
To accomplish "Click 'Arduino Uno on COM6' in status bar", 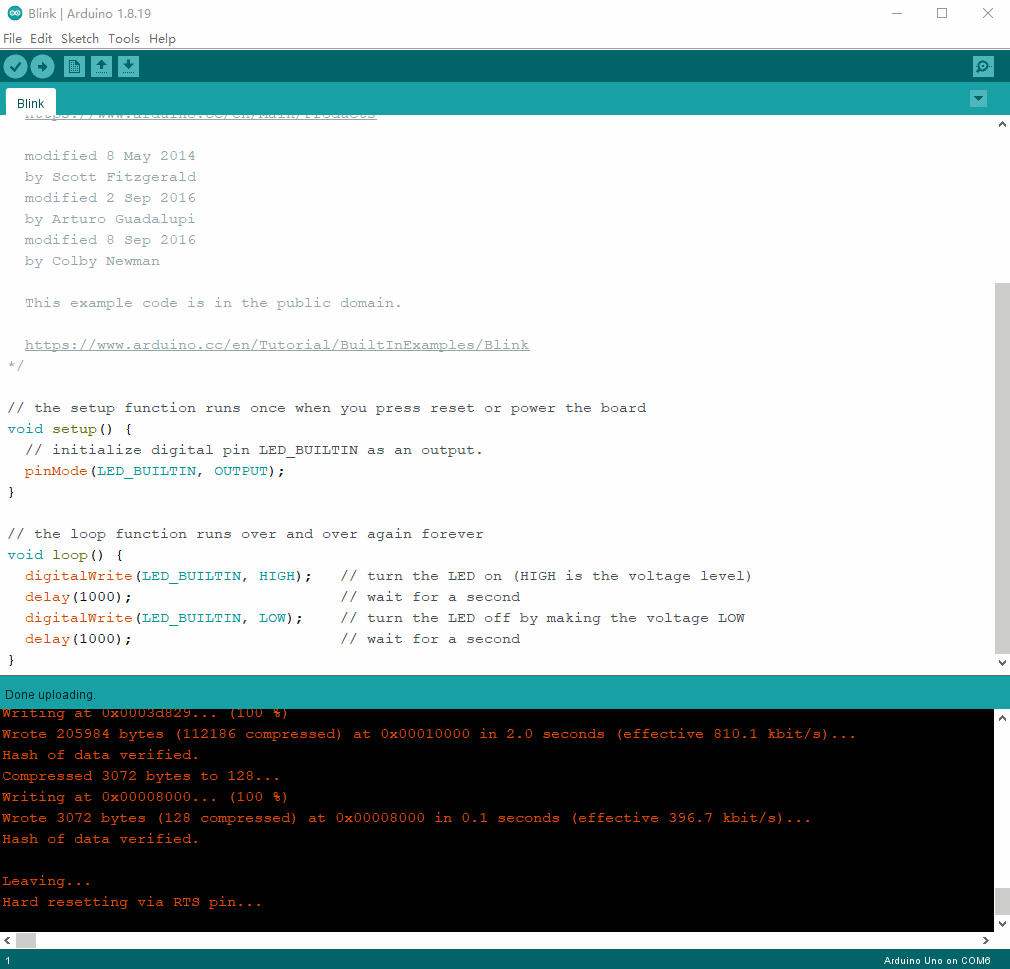I will pyautogui.click(x=937, y=960).
